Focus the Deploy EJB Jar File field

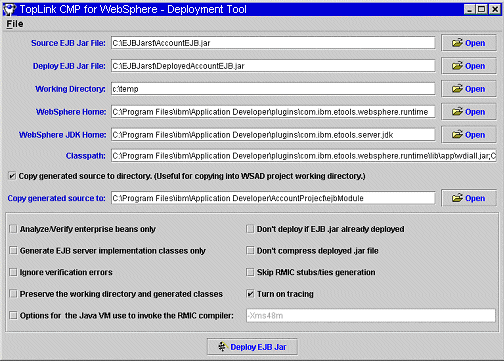click(273, 66)
